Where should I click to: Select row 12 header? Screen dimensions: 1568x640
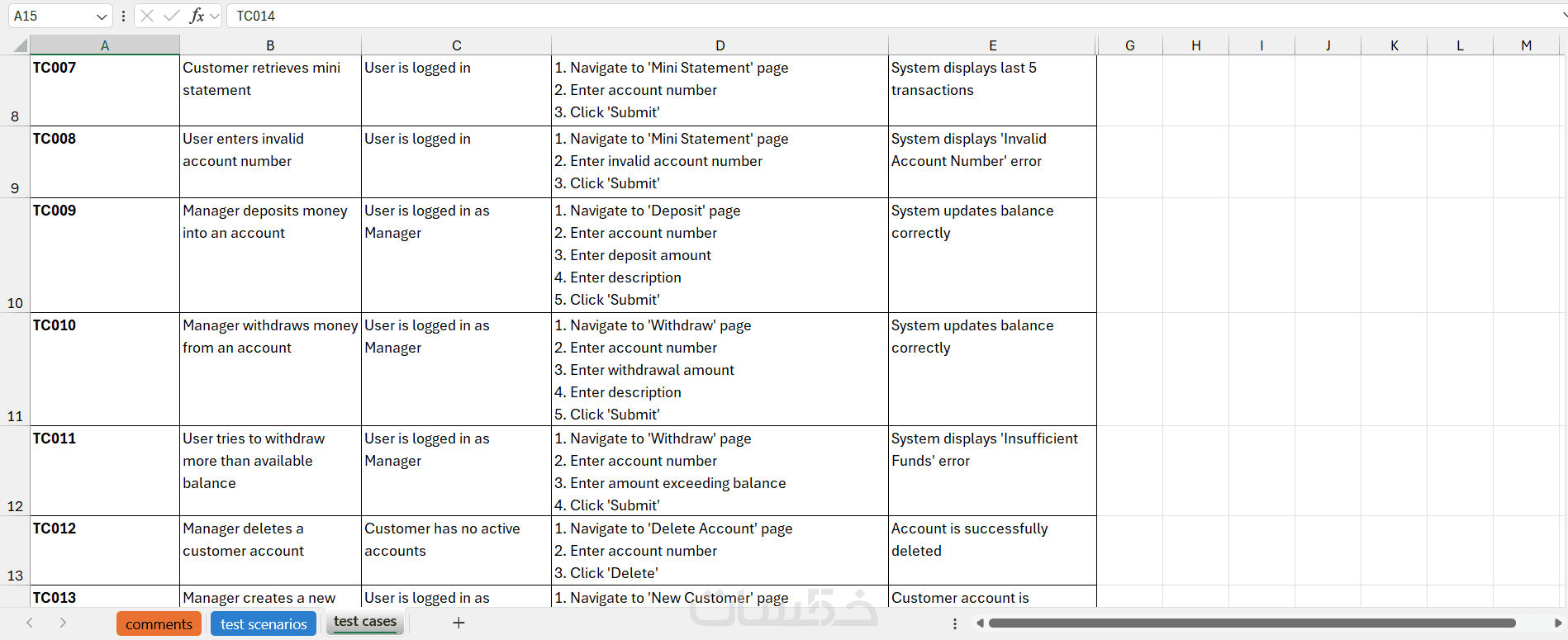pyautogui.click(x=15, y=471)
